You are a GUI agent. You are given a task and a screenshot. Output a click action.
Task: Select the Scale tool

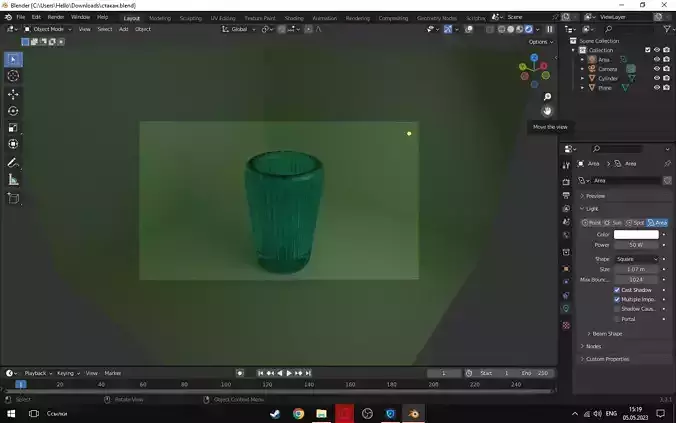click(x=13, y=128)
